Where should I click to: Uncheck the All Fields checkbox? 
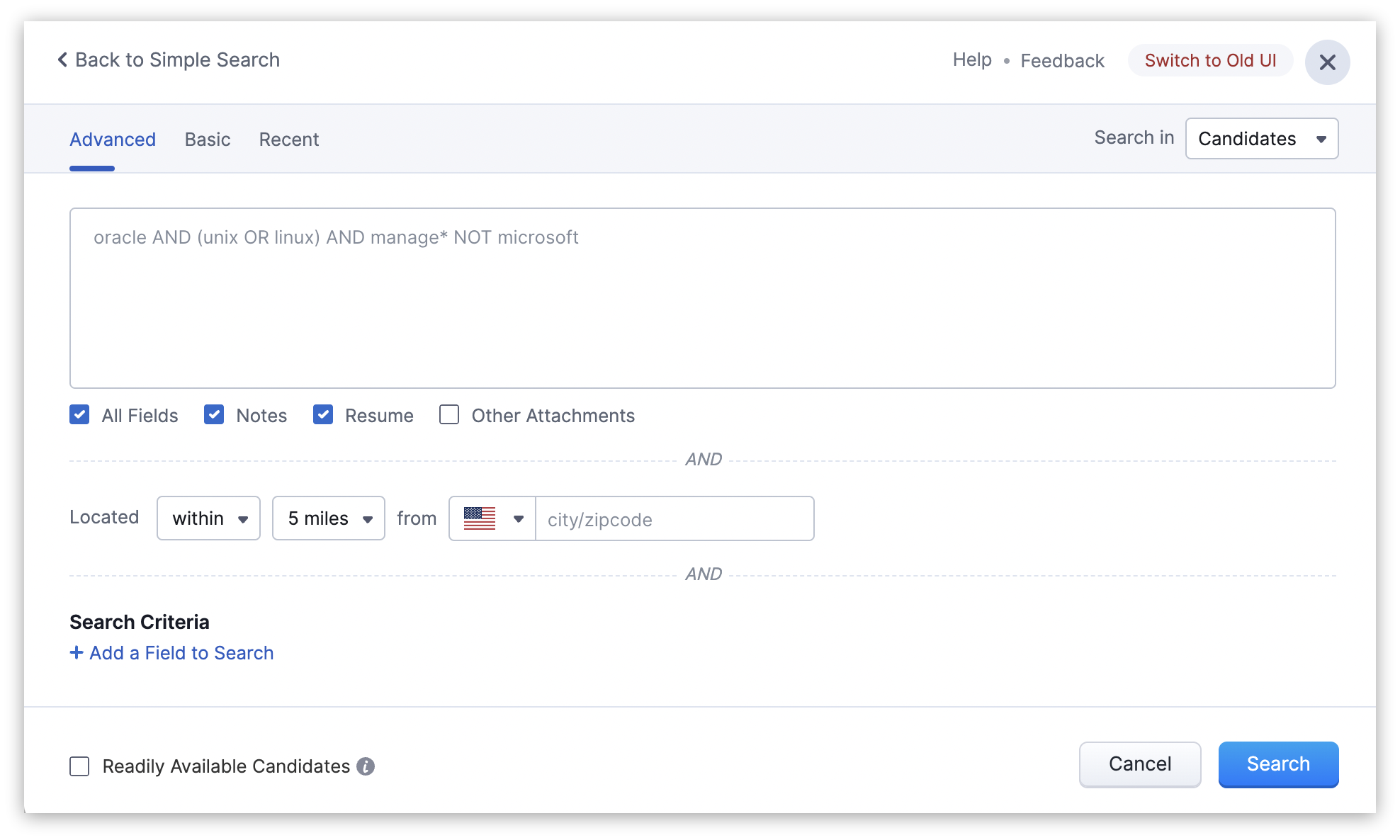[x=79, y=415]
